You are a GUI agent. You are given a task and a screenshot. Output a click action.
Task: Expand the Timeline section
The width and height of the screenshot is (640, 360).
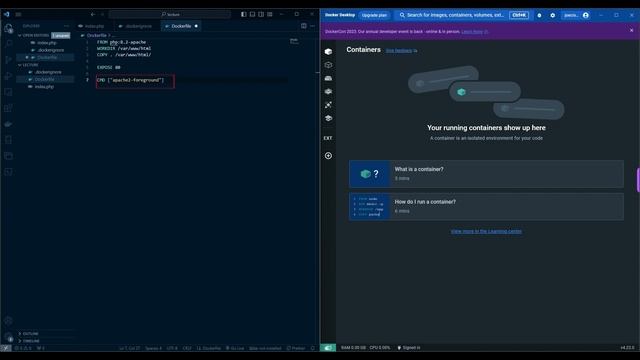(29, 341)
